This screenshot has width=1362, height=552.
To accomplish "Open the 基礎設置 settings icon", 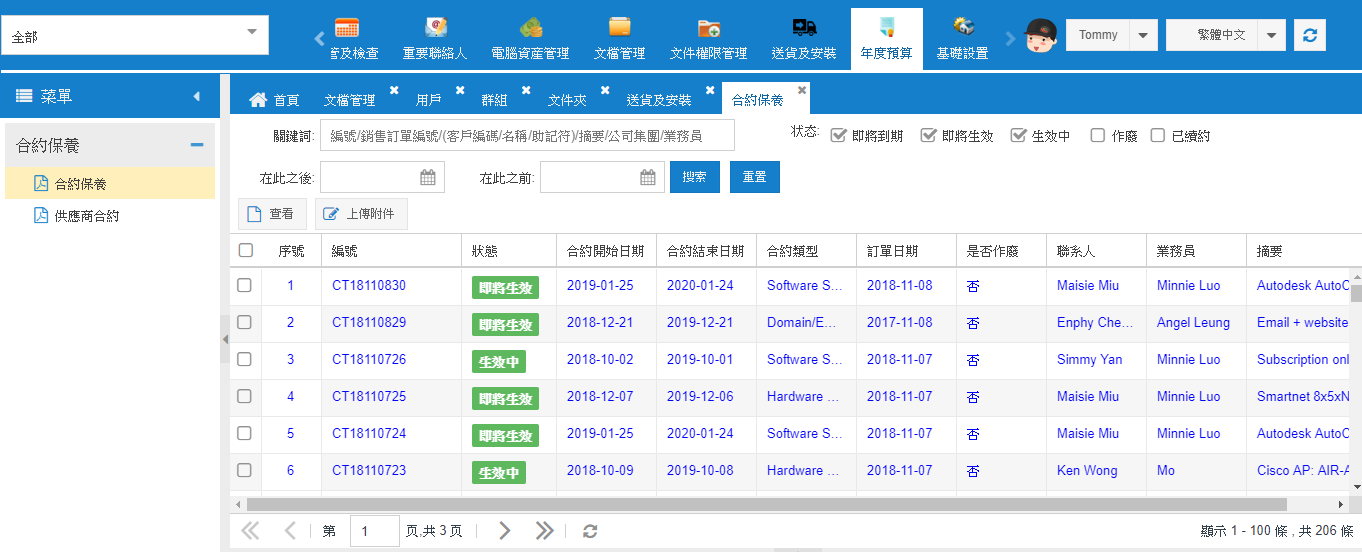I will tap(962, 28).
